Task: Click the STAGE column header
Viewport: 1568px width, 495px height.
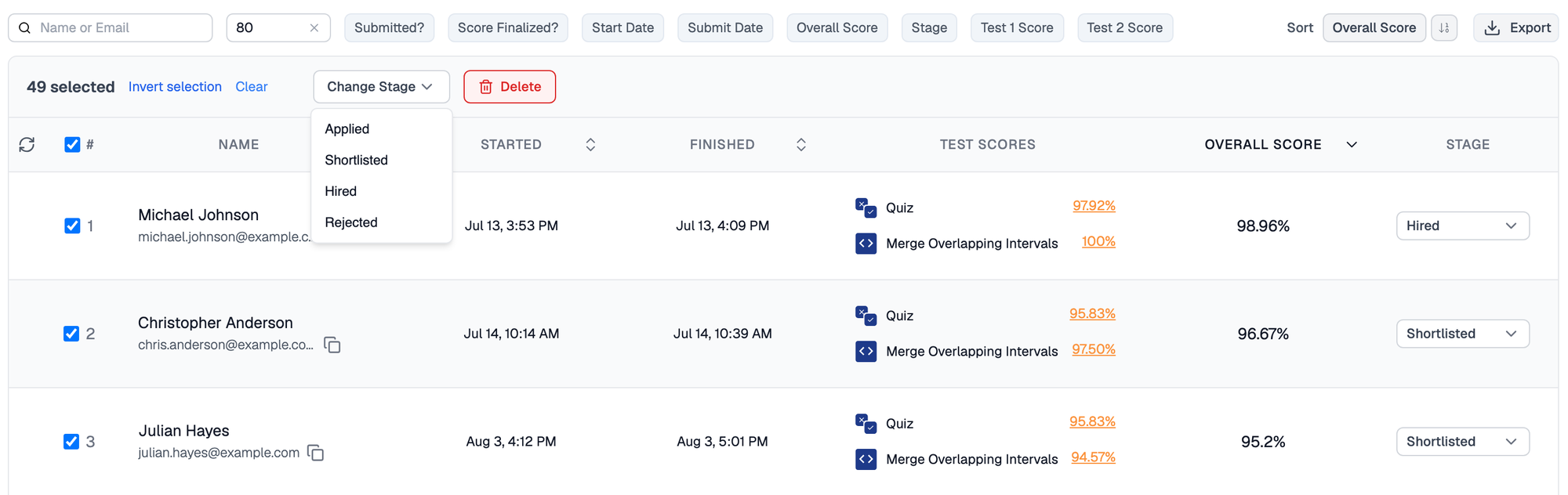Action: click(x=1468, y=145)
